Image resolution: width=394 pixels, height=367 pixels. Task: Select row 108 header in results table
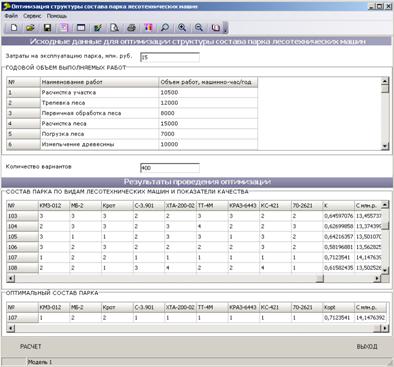coord(22,268)
